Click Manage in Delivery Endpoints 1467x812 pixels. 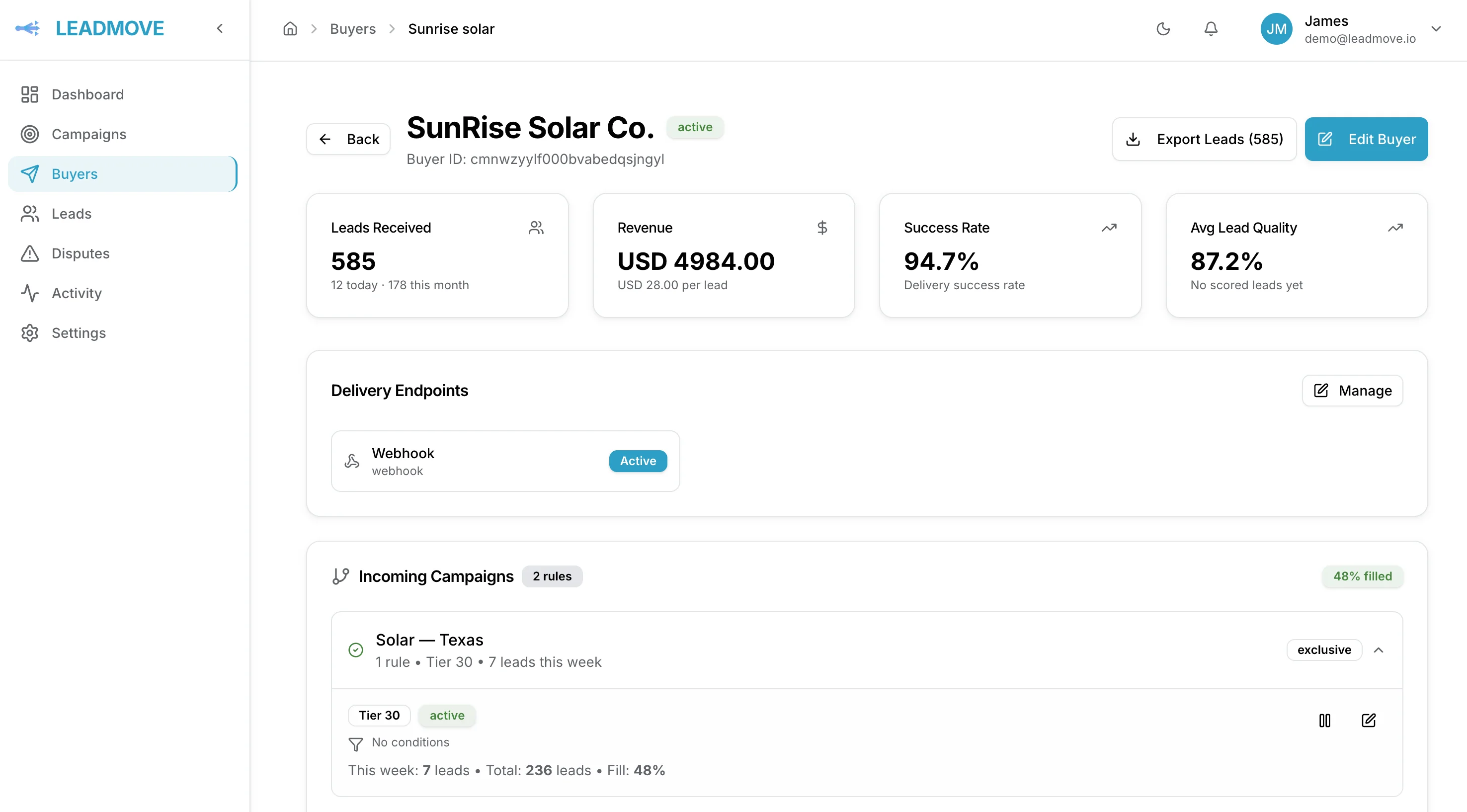tap(1352, 391)
